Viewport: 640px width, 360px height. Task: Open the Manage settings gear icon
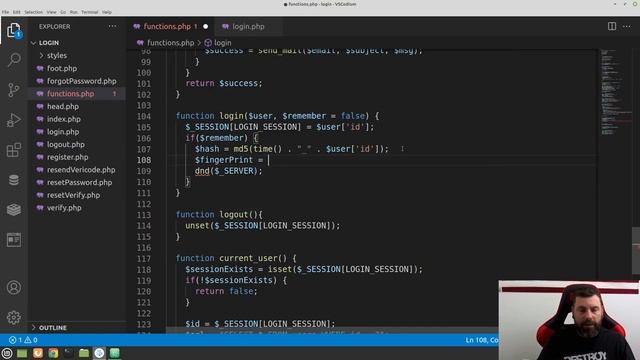tap(13, 317)
